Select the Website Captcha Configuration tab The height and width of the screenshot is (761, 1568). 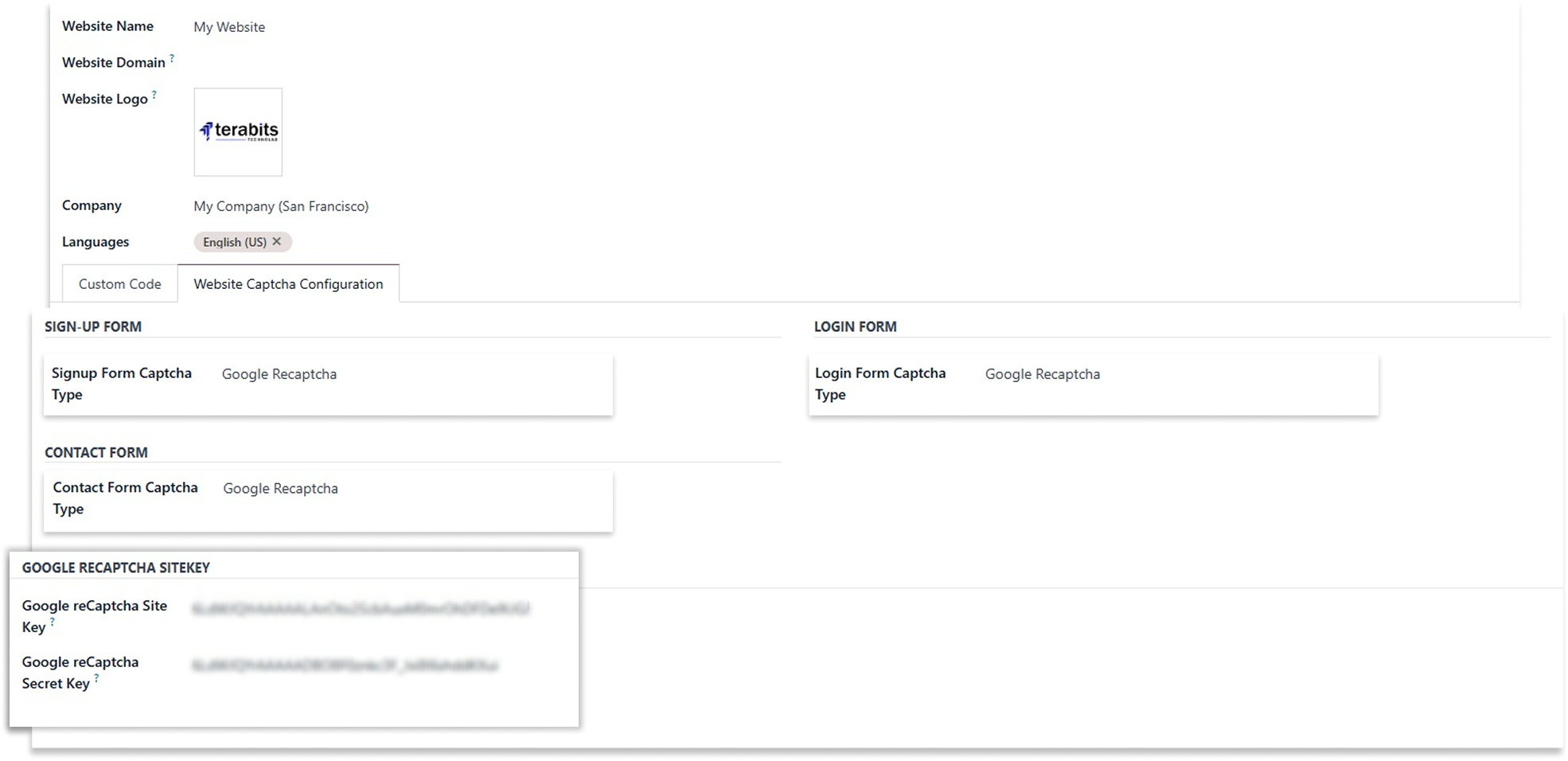click(x=288, y=284)
